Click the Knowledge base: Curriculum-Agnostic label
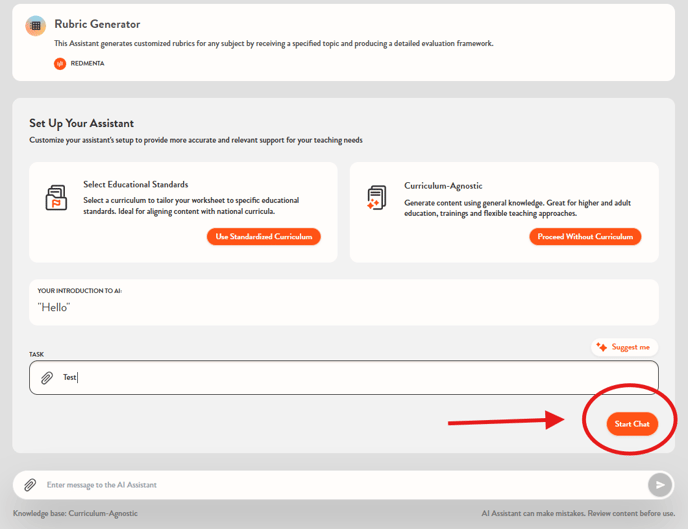The width and height of the screenshot is (688, 529). click(x=75, y=513)
